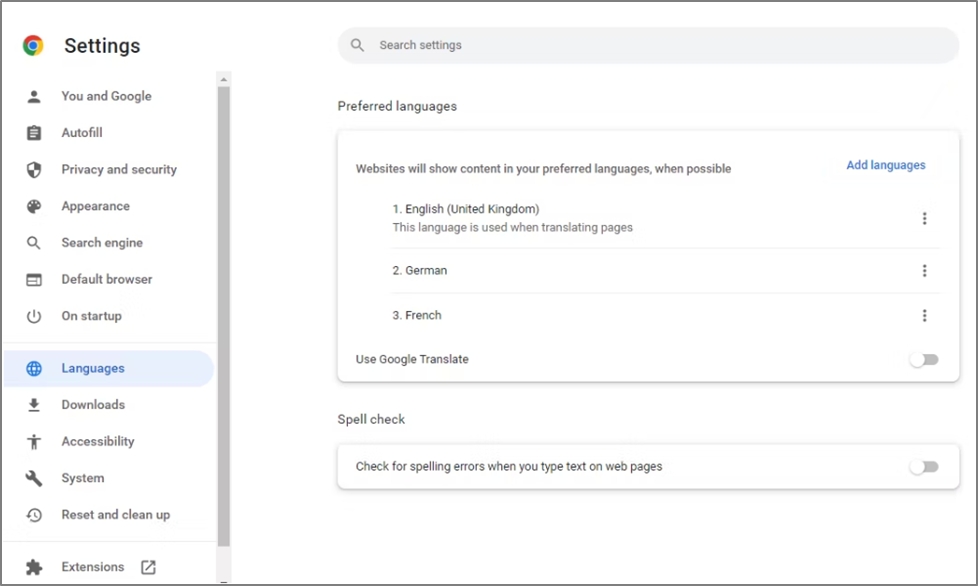Click the Accessibility figure icon

[x=34, y=442]
